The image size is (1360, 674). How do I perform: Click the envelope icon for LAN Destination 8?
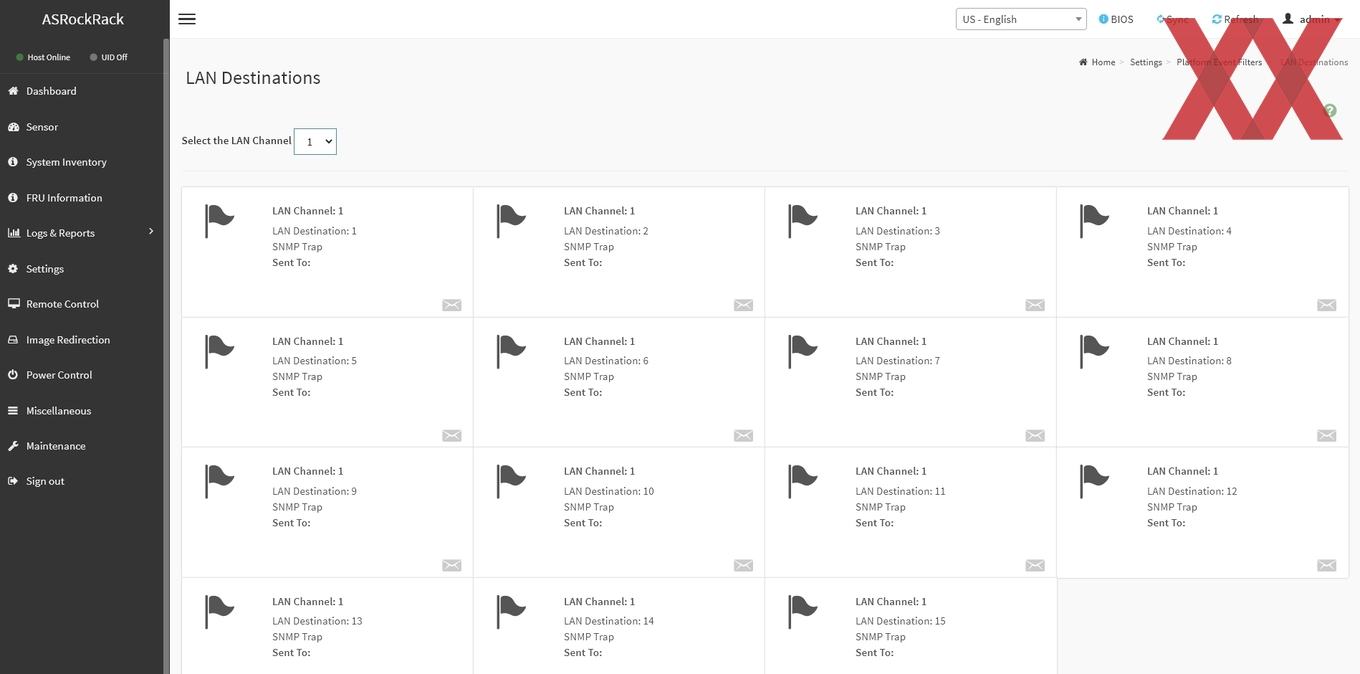click(1326, 435)
